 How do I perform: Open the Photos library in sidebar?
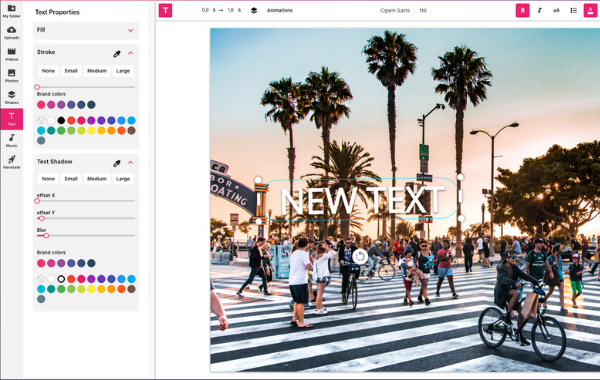point(11,75)
